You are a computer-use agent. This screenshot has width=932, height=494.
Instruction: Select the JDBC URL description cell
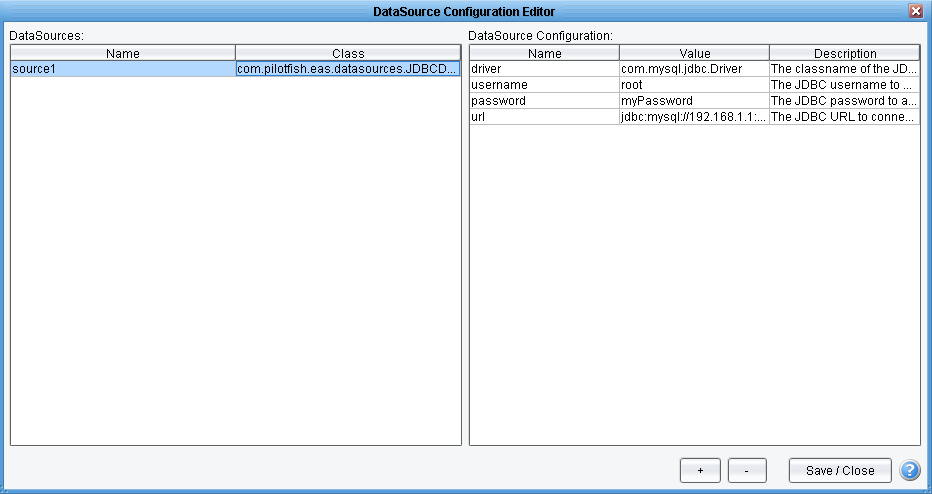[x=845, y=117]
